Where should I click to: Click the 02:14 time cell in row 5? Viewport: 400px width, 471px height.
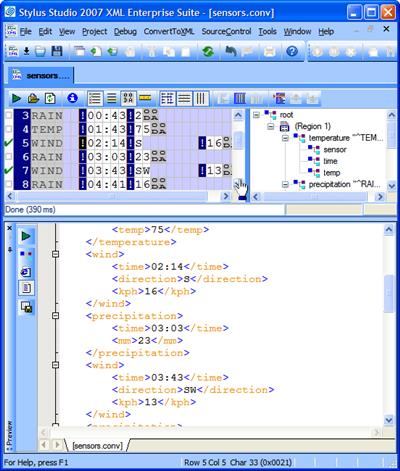107,143
